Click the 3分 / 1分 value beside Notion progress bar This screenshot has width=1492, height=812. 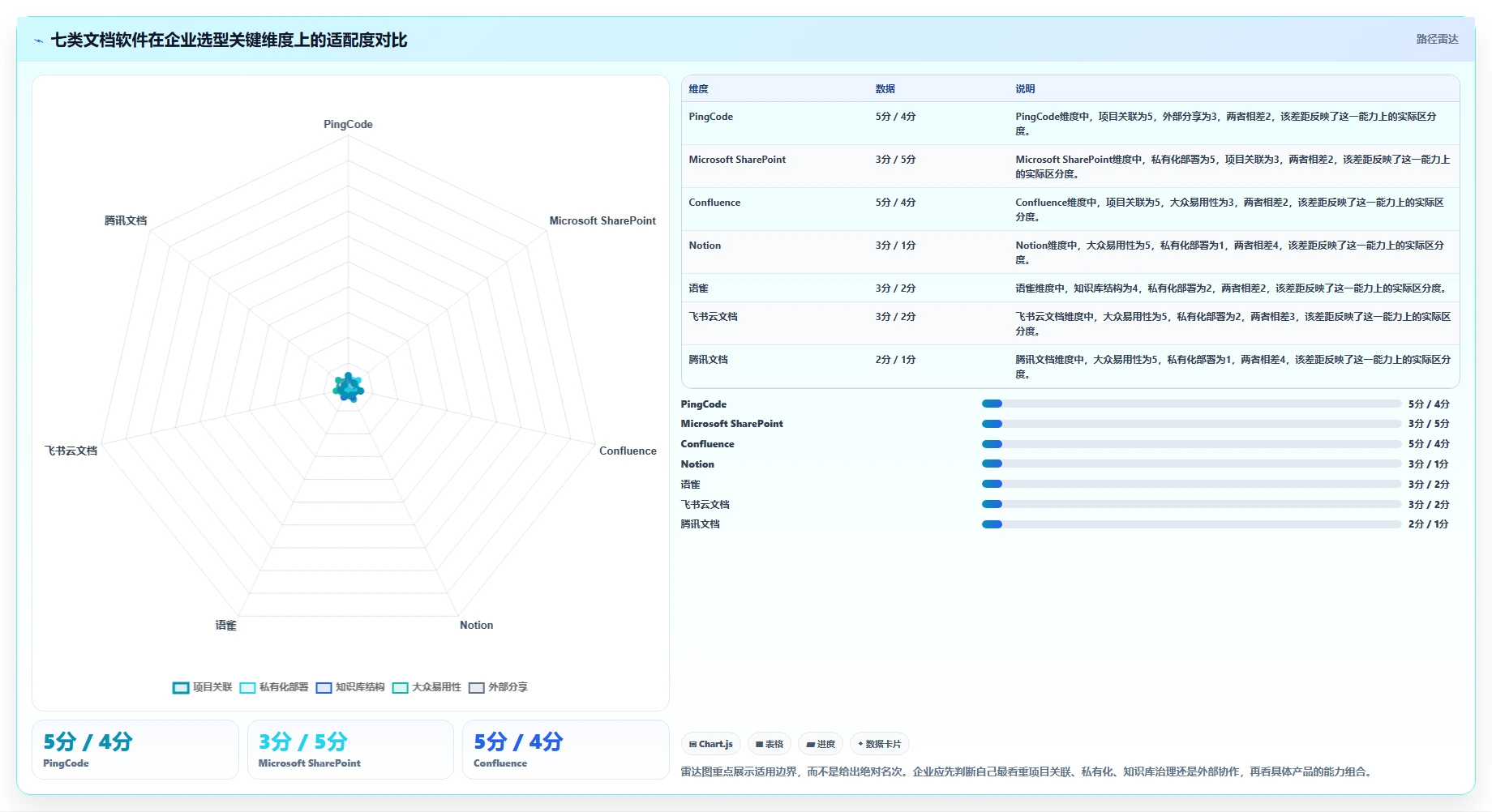pyautogui.click(x=1429, y=464)
